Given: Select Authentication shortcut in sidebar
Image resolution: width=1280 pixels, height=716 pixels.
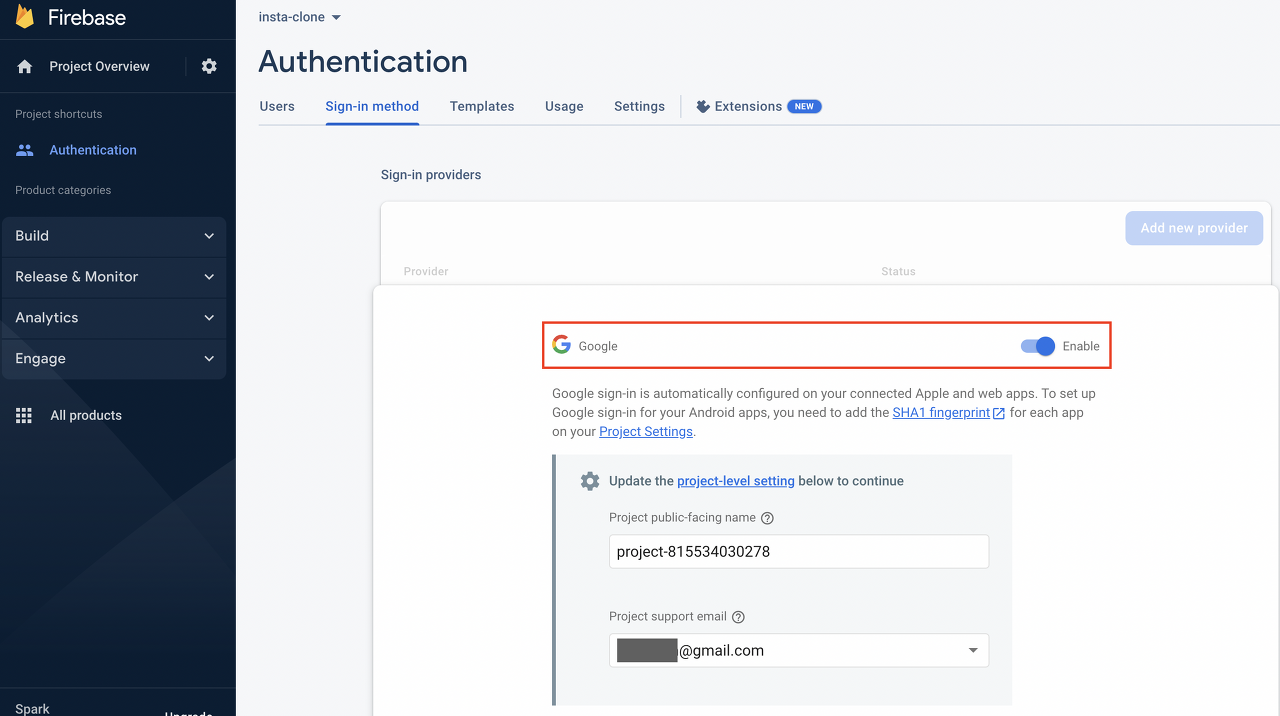Looking at the screenshot, I should coord(93,150).
